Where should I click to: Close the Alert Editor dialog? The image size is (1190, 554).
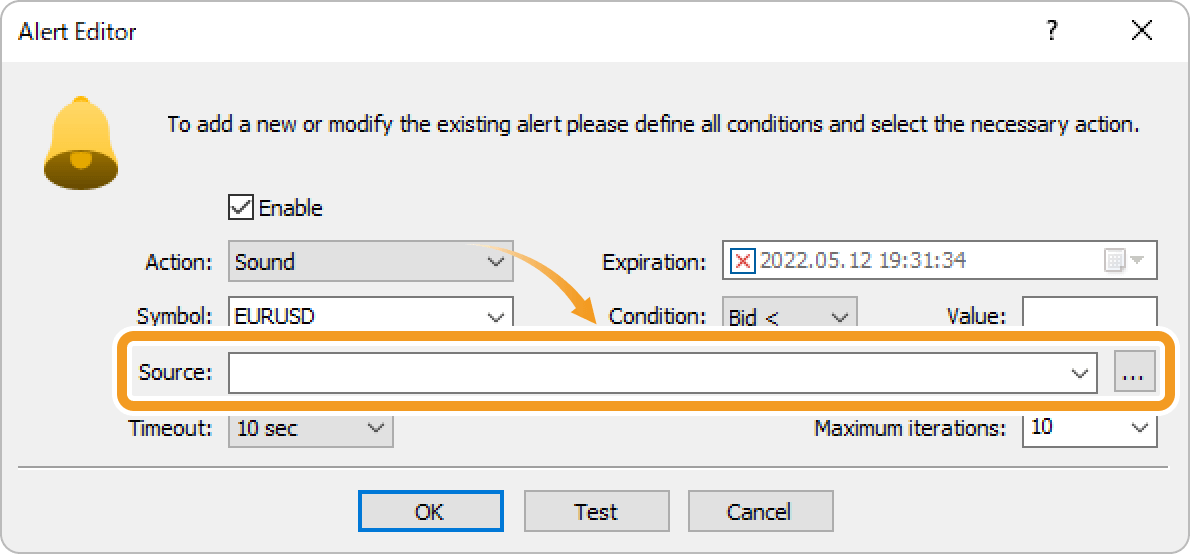[x=1142, y=31]
